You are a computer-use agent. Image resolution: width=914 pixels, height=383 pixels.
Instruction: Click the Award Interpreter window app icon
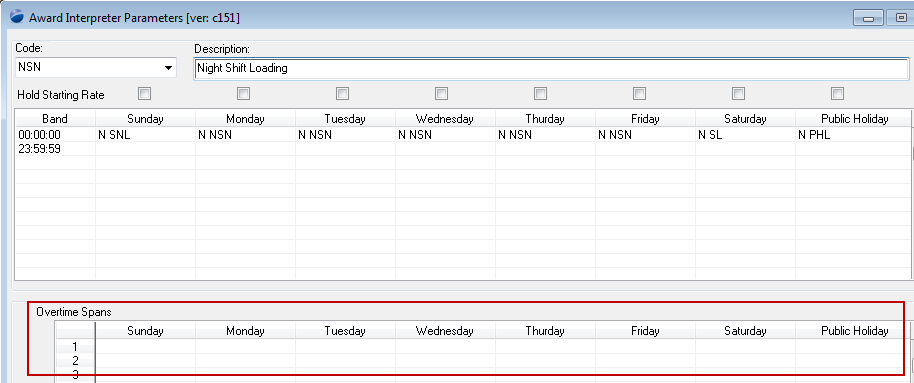(x=17, y=17)
